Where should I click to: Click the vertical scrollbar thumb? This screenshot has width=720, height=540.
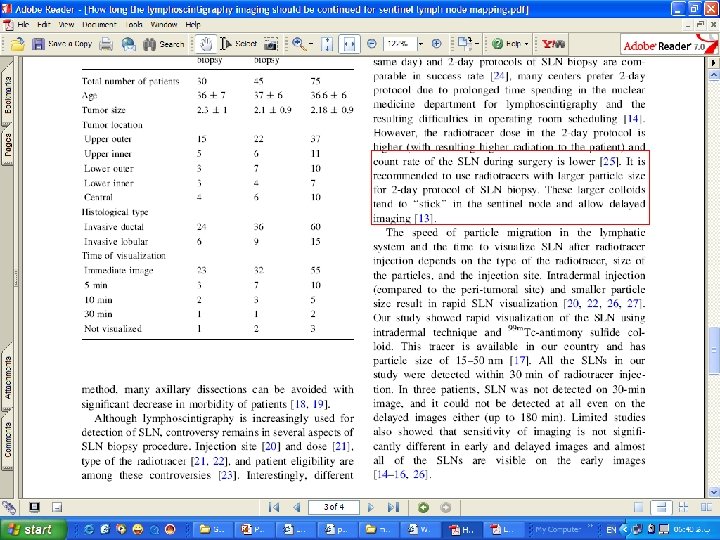point(714,350)
